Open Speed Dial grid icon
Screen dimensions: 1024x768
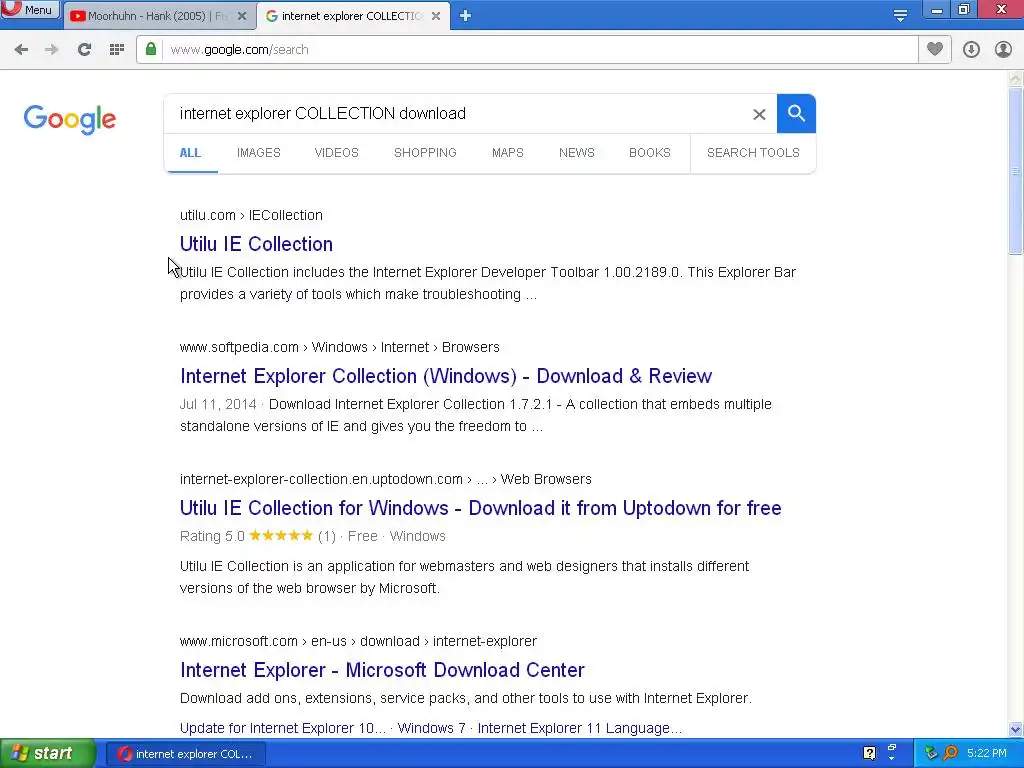click(x=117, y=50)
